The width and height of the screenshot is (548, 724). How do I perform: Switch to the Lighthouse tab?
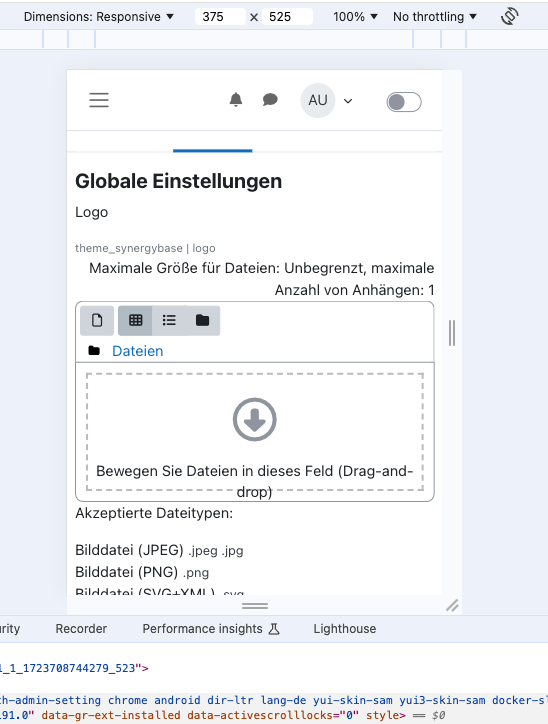345,629
